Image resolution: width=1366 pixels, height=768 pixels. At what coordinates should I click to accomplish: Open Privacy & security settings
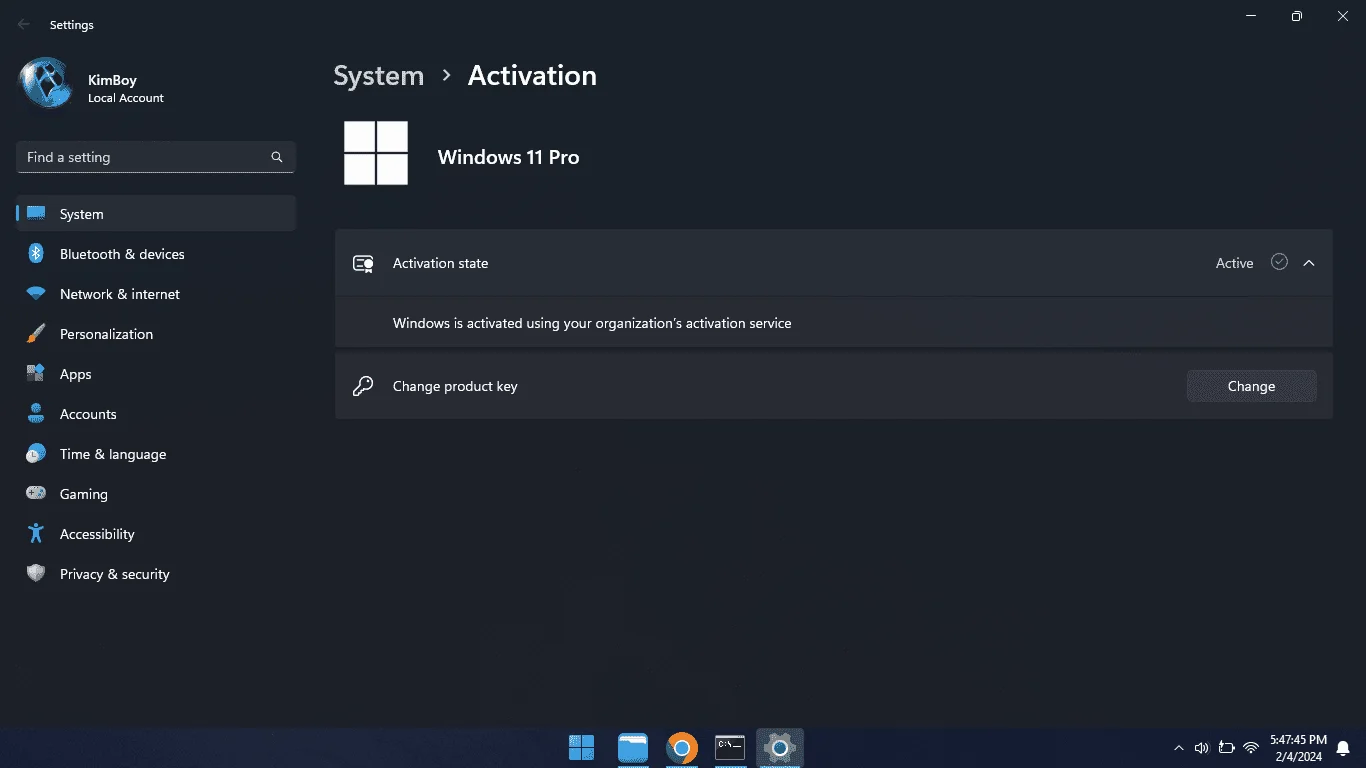tap(156, 574)
